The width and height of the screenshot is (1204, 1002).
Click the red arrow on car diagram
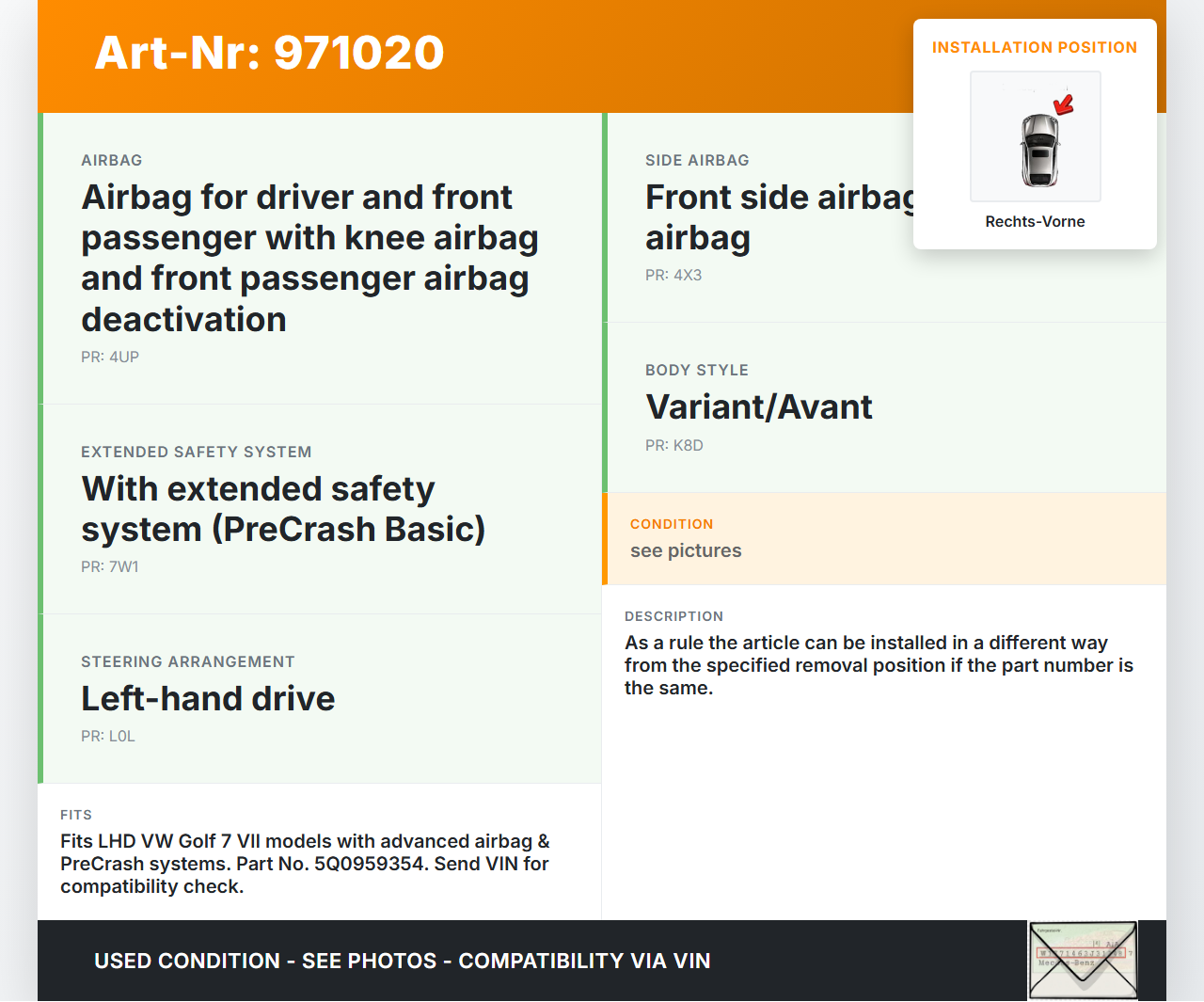click(1064, 103)
